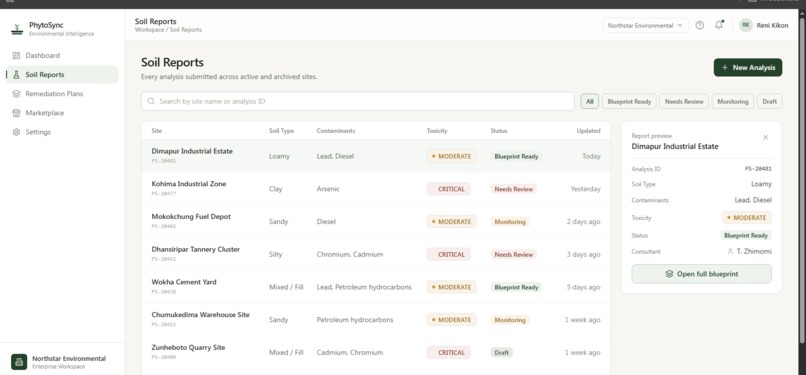Click Draft status in Zunheboto row
This screenshot has height=375, width=806.
(x=502, y=352)
